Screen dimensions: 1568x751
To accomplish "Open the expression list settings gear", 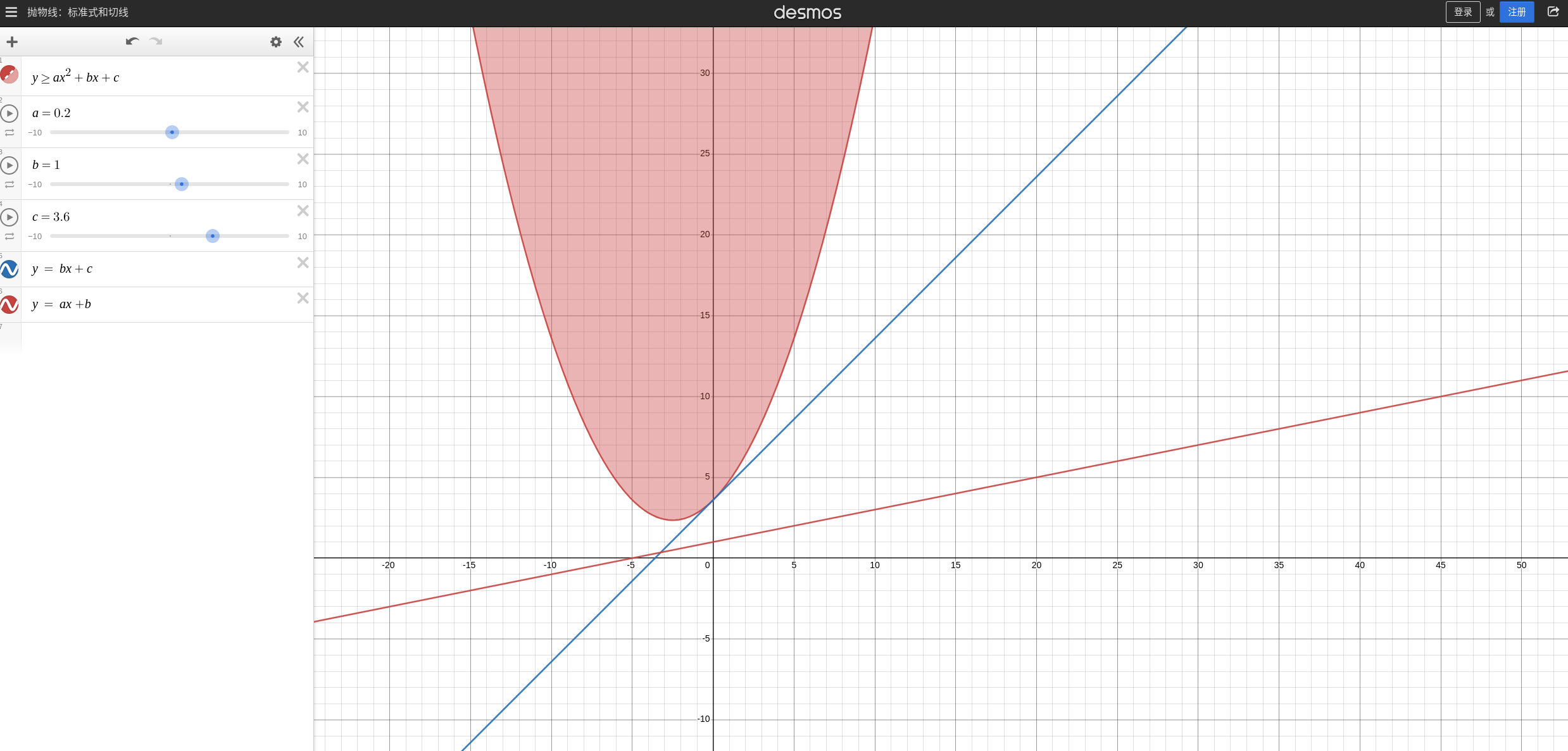I will click(x=276, y=42).
